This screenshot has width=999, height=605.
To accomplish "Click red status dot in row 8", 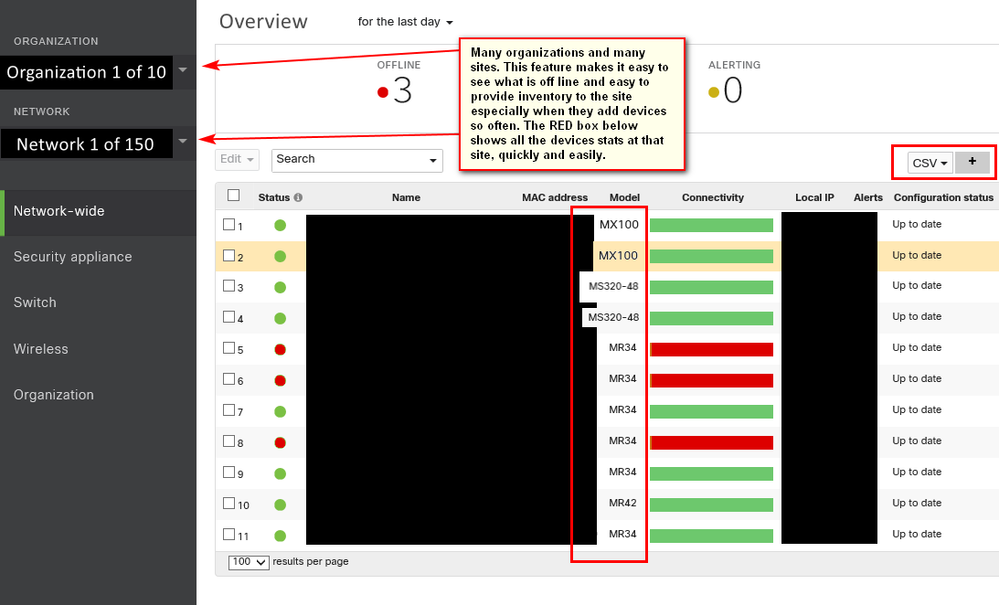I will coord(280,443).
